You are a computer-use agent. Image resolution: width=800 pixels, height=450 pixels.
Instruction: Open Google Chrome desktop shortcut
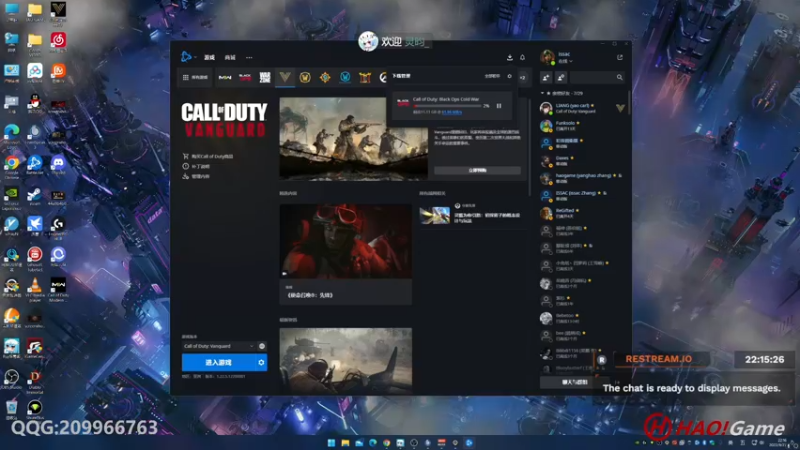click(x=12, y=166)
